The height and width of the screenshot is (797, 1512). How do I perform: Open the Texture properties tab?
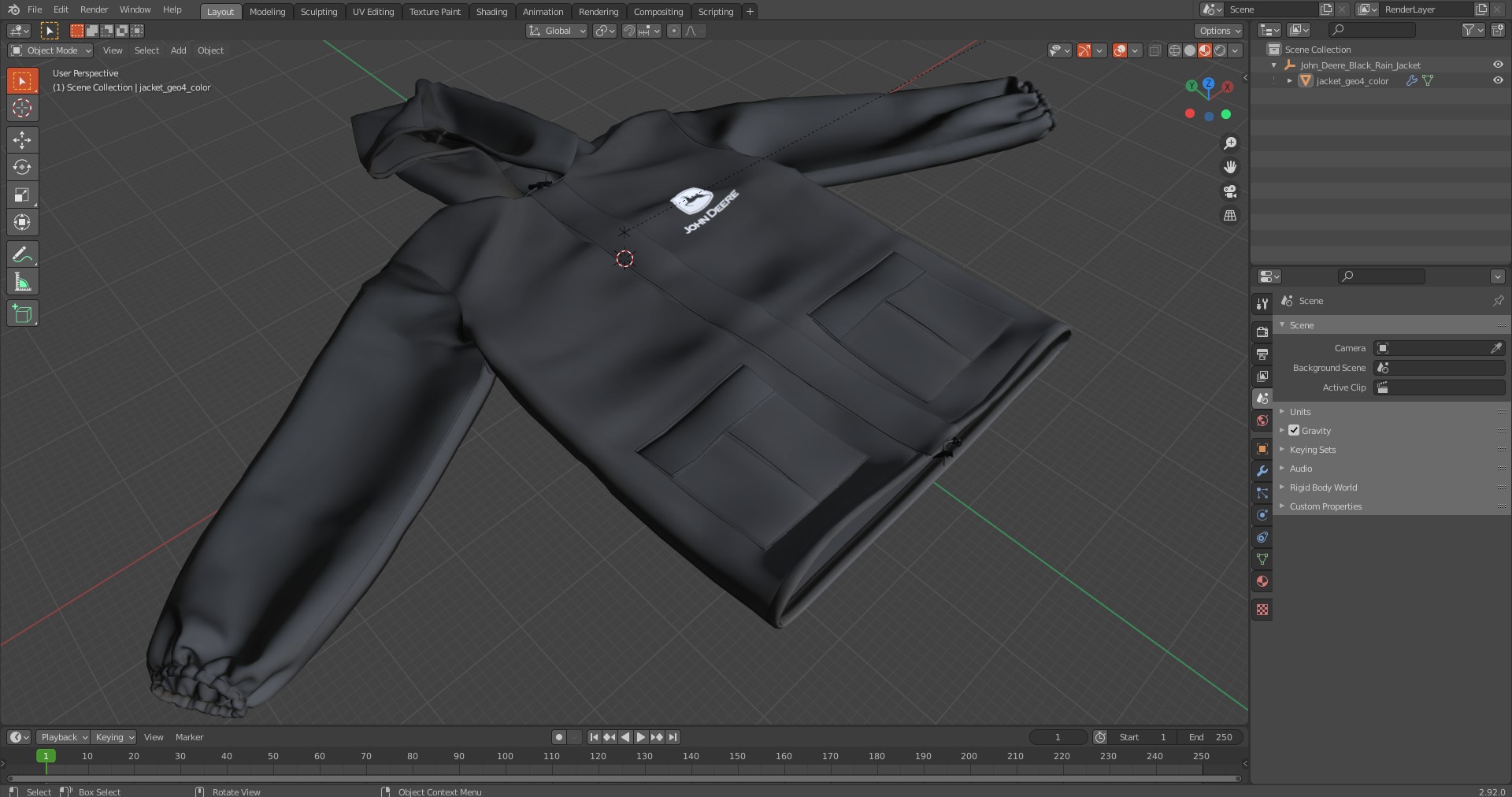click(1262, 610)
